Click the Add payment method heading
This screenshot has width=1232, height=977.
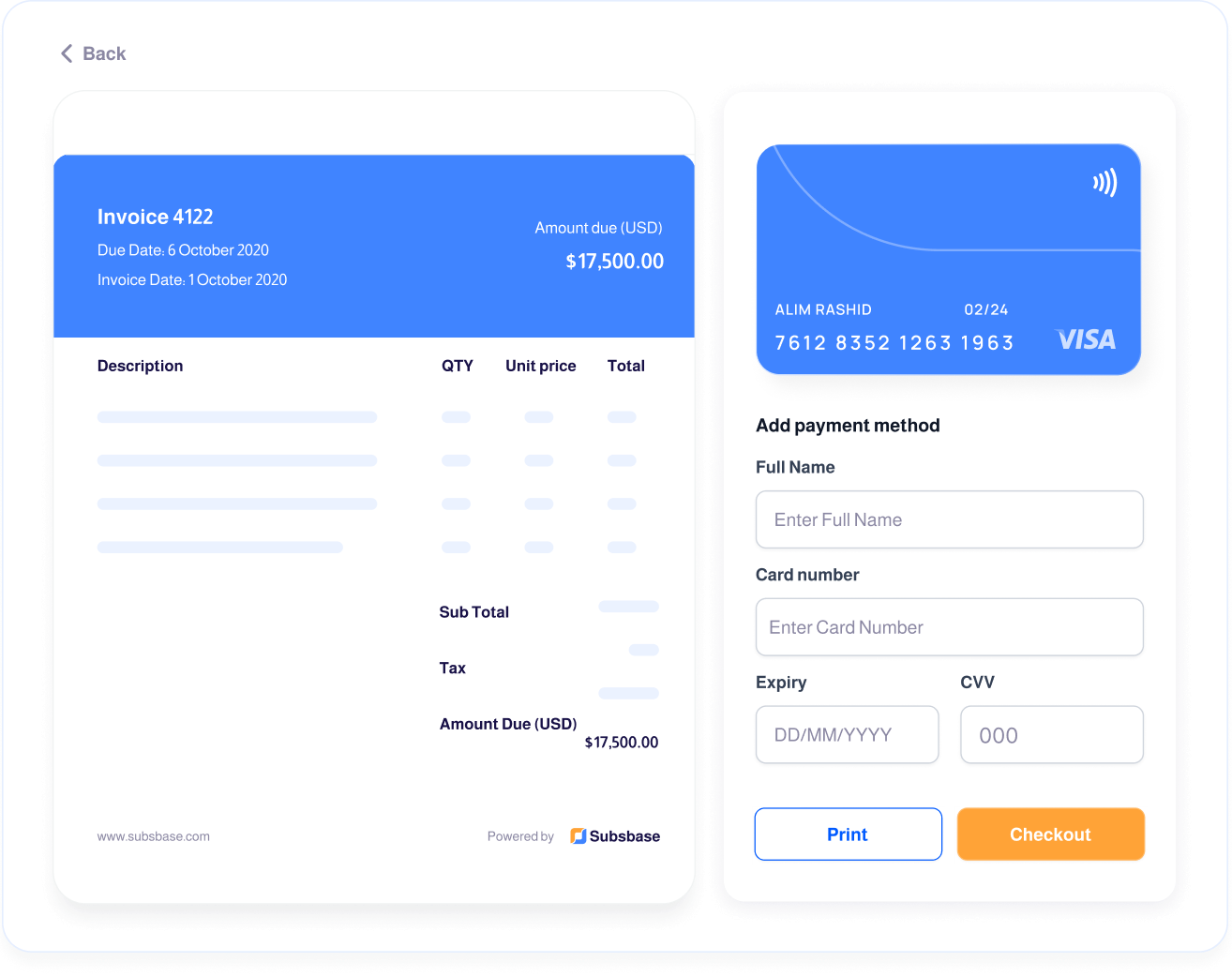click(x=847, y=425)
